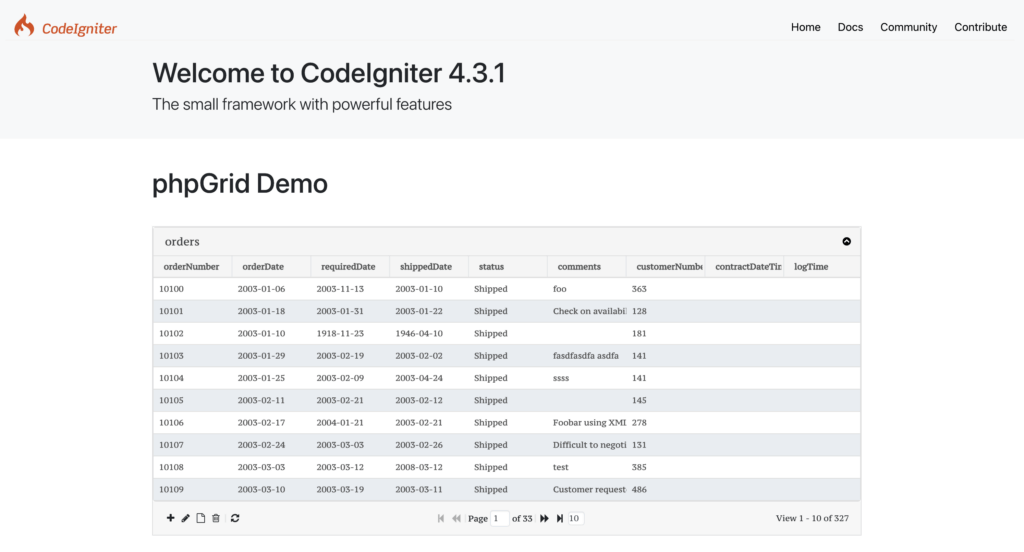This screenshot has width=1024, height=552.
Task: Sort by the shippedDate column header
Action: 429,267
